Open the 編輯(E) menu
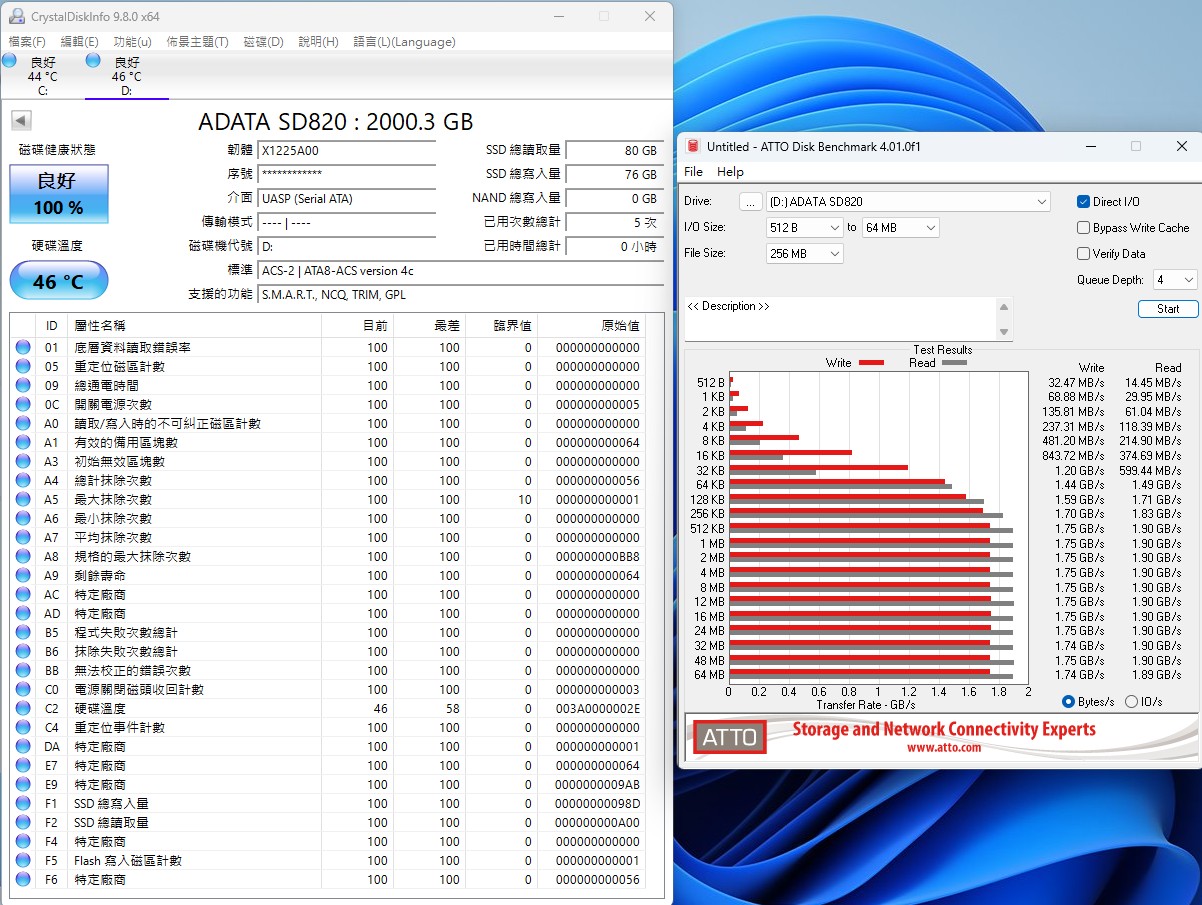 pyautogui.click(x=80, y=41)
